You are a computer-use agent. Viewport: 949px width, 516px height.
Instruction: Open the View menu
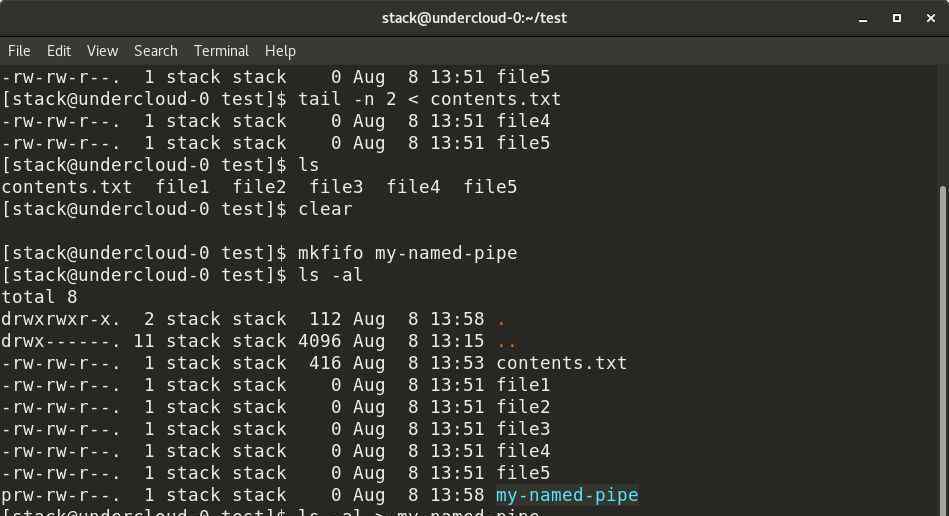(x=102, y=51)
